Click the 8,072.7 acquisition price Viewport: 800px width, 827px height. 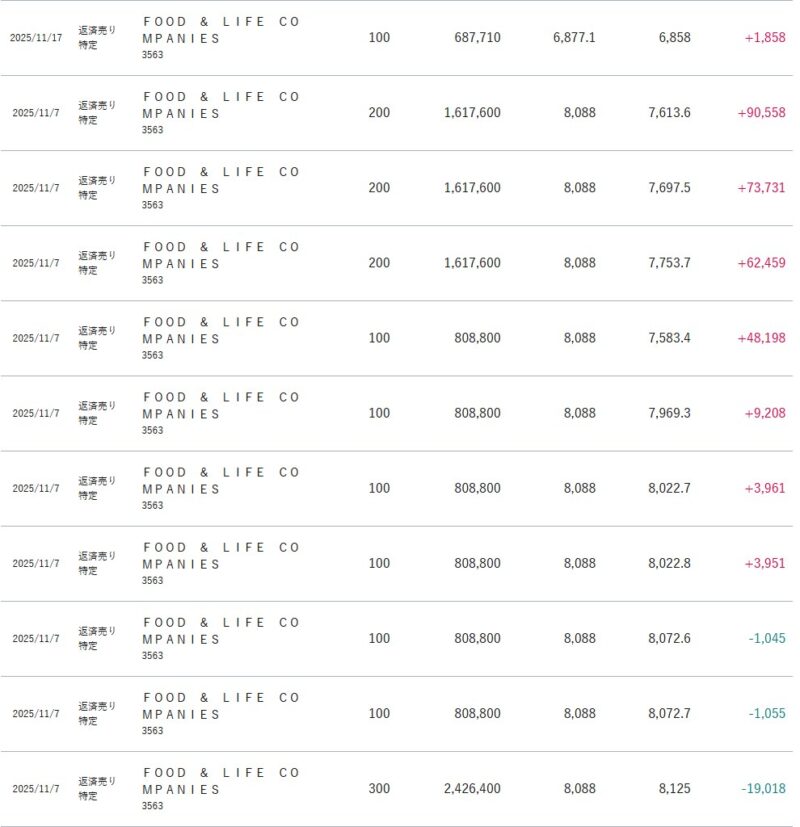[x=669, y=713]
